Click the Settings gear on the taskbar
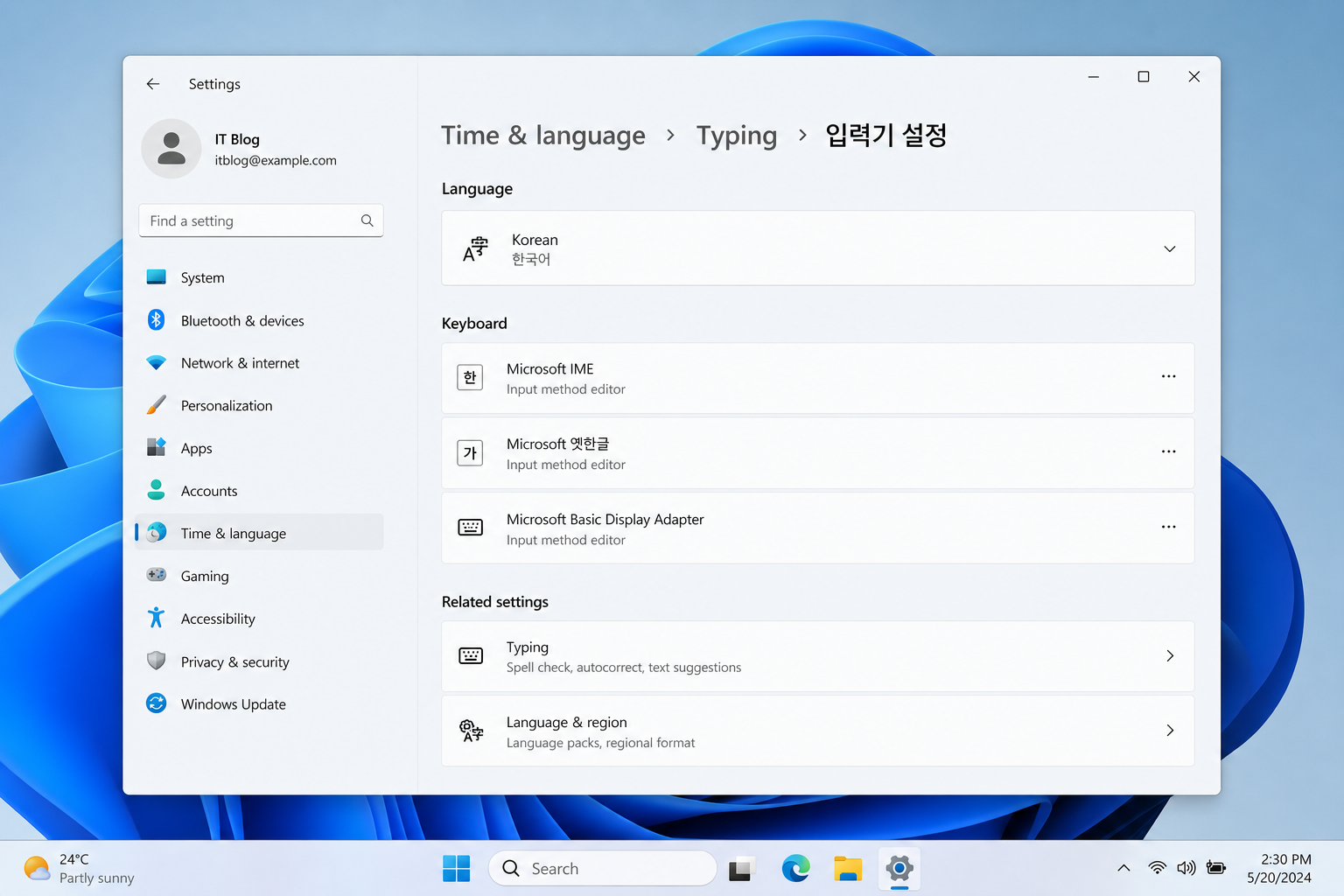This screenshot has height=896, width=1344. [x=899, y=869]
